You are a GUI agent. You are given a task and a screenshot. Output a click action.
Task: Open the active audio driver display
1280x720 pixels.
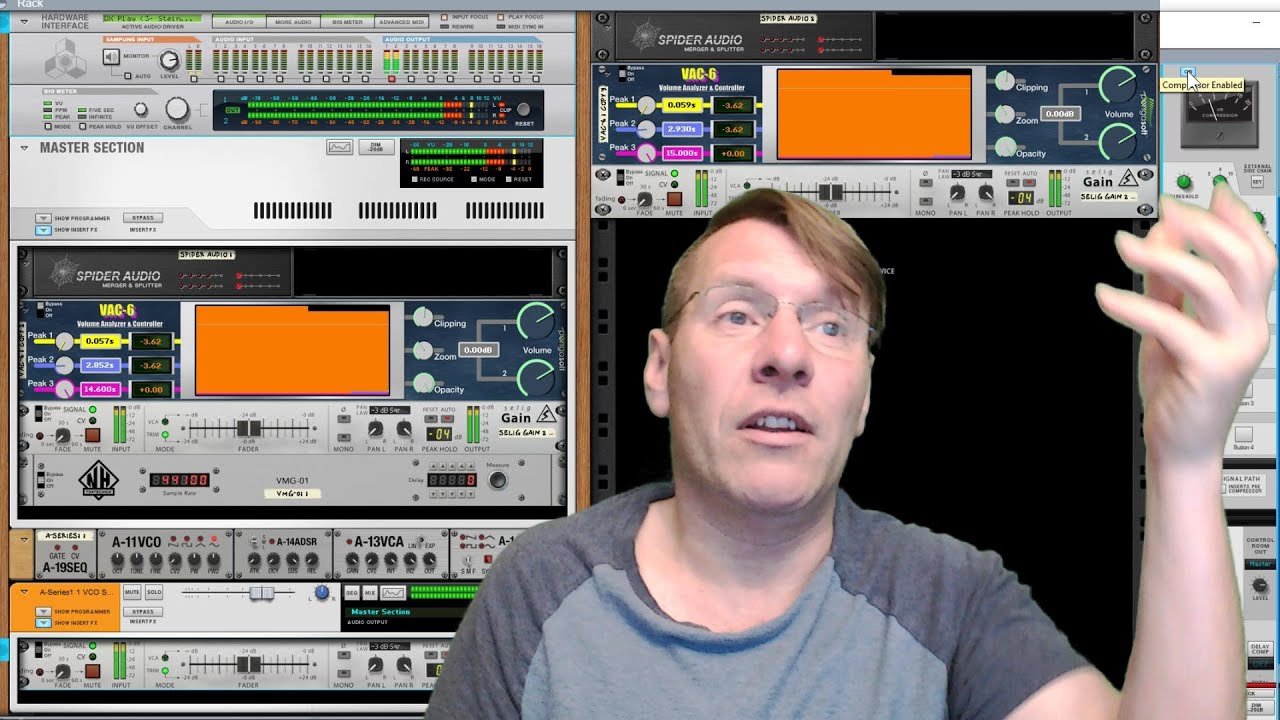click(151, 18)
